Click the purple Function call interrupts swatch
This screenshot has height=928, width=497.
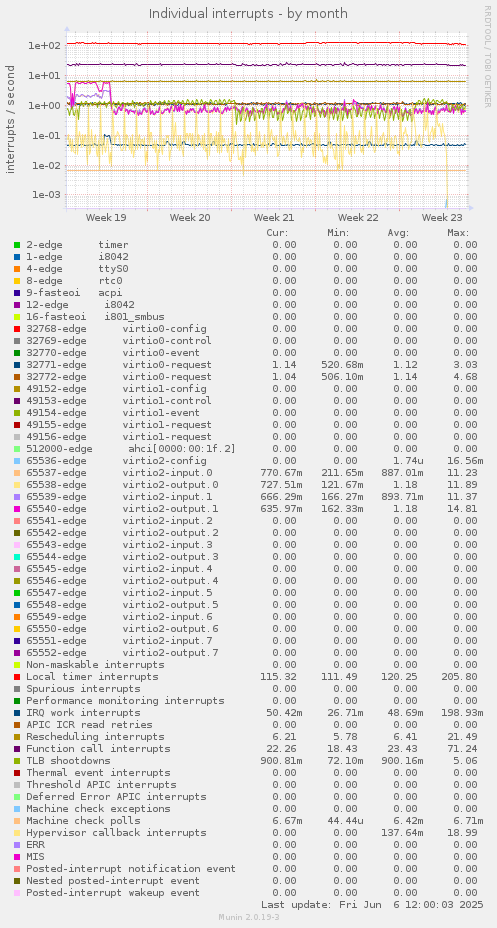[17, 749]
